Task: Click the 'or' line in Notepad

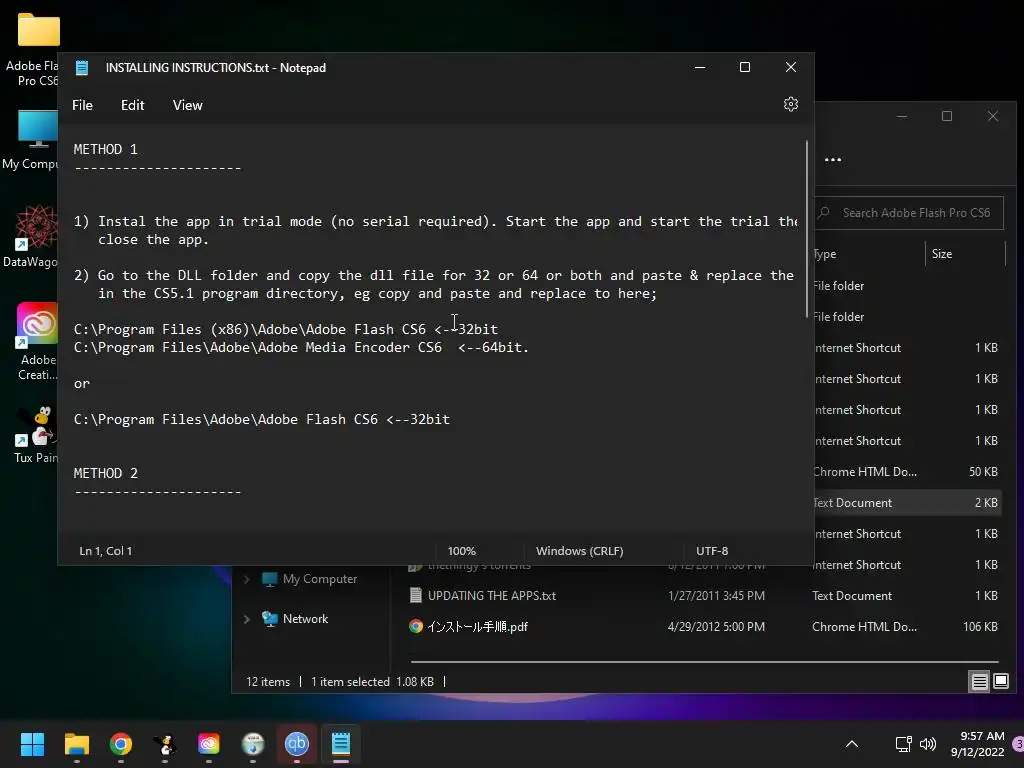Action: pyautogui.click(x=82, y=383)
